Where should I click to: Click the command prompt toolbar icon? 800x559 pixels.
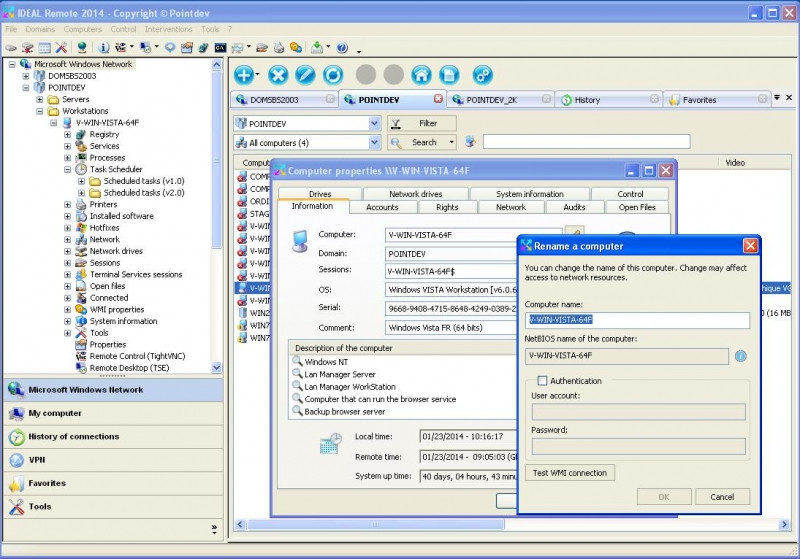(x=220, y=48)
